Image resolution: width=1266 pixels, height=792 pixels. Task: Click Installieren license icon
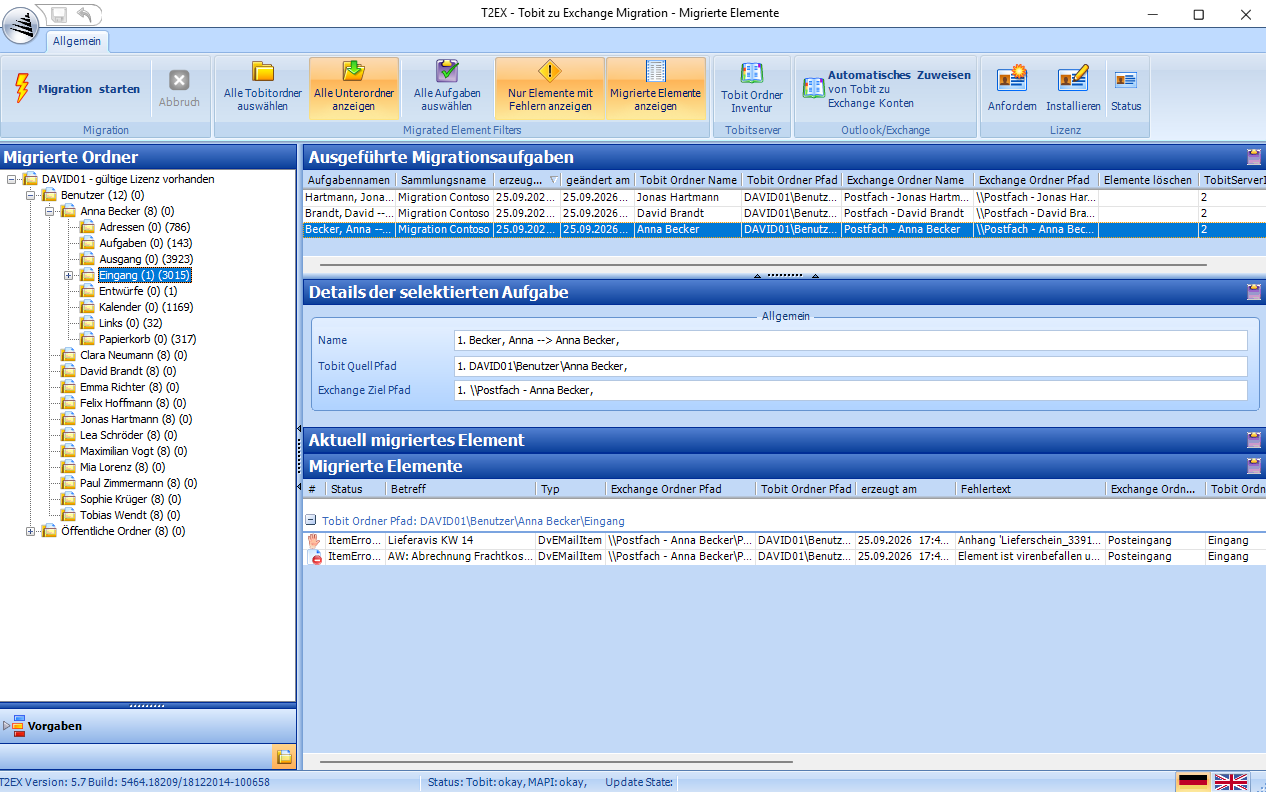[1073, 88]
